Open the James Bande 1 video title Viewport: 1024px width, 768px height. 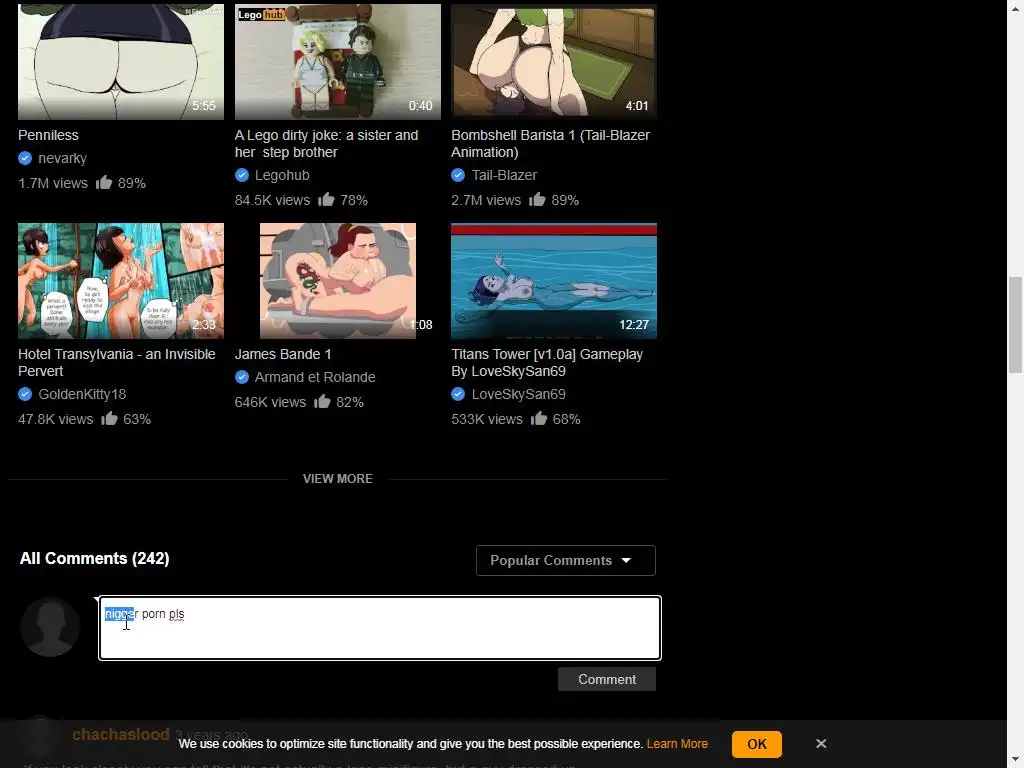(283, 354)
